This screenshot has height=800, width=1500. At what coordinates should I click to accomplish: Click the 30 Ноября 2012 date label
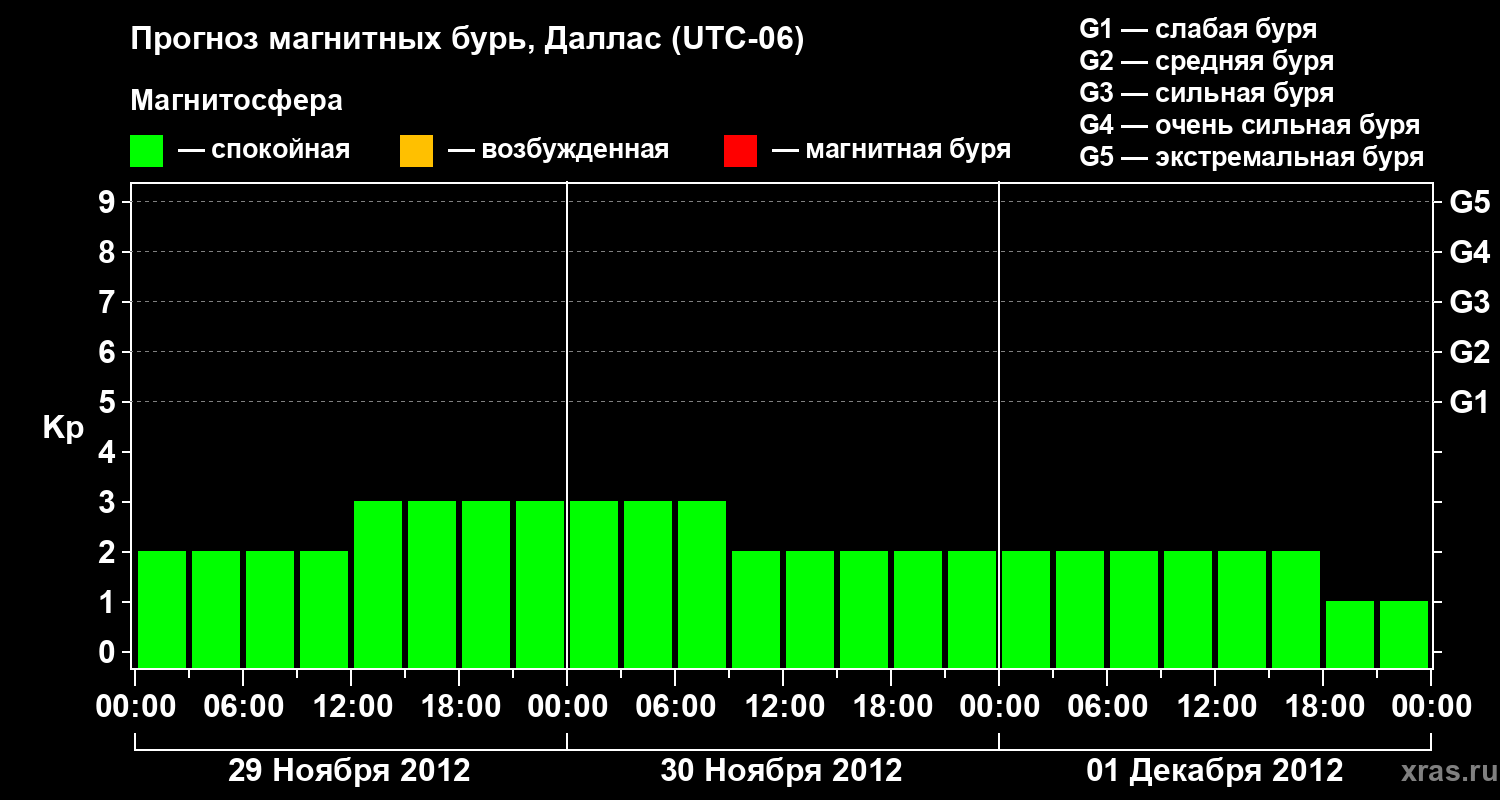click(781, 771)
